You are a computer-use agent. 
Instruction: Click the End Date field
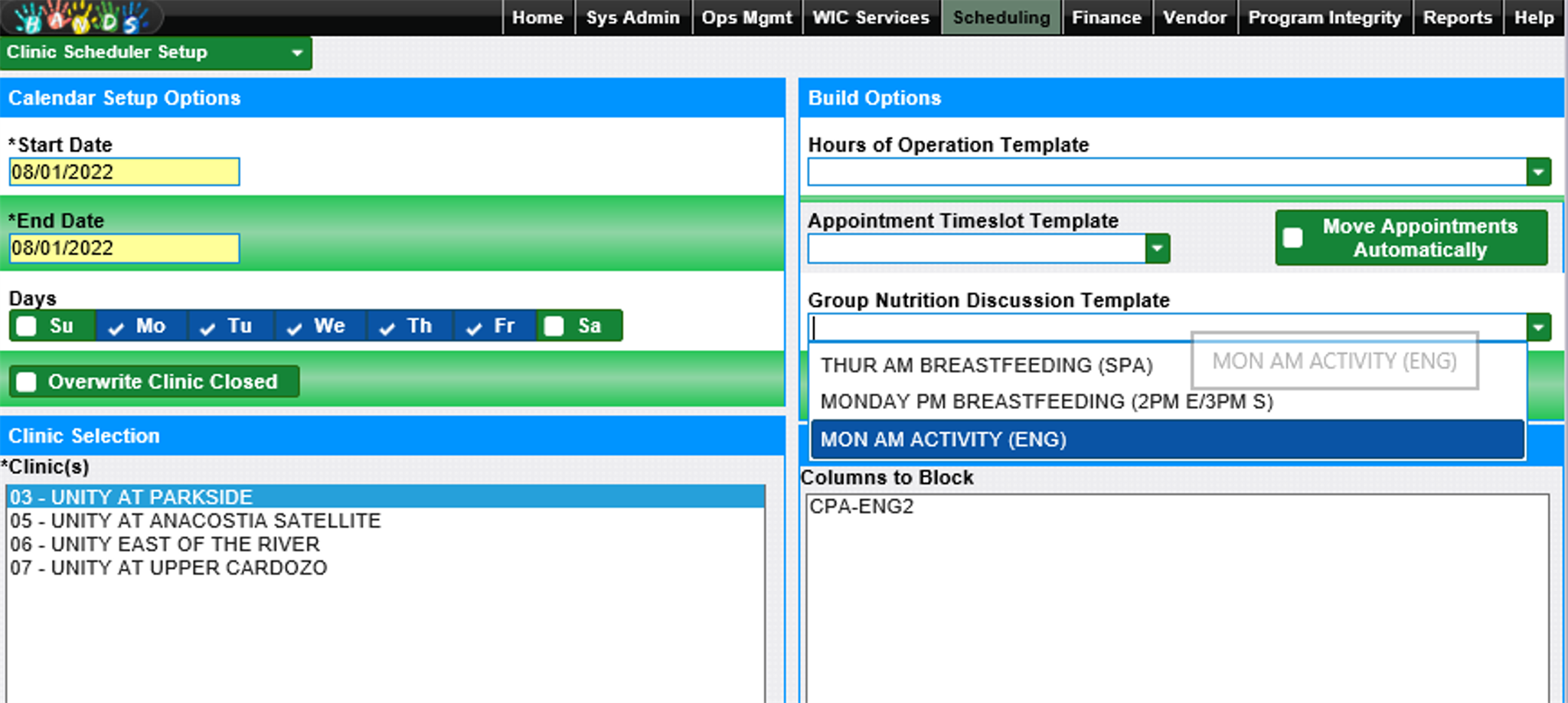124,249
